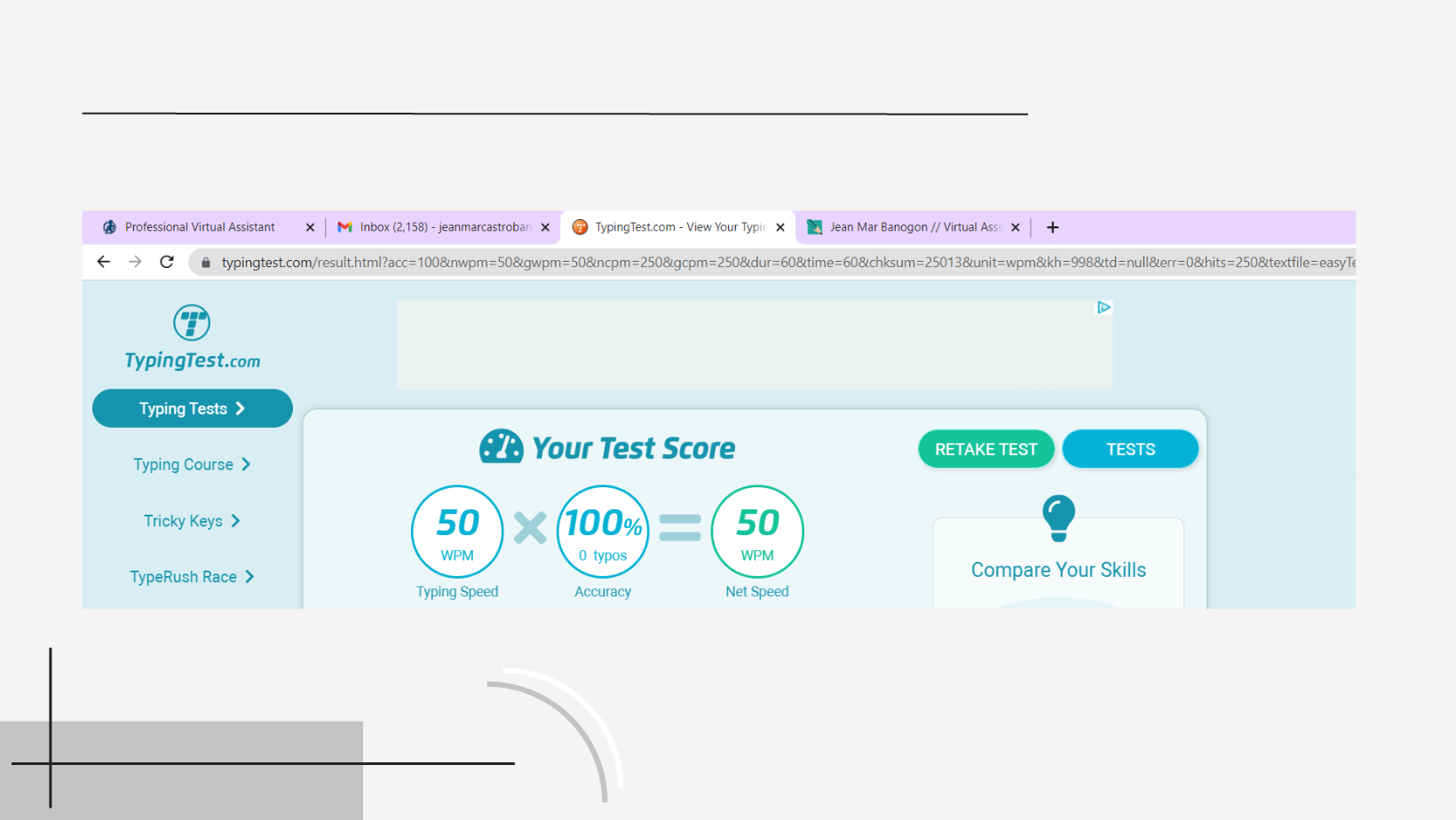Expand the Typing Tests chevron

[240, 408]
